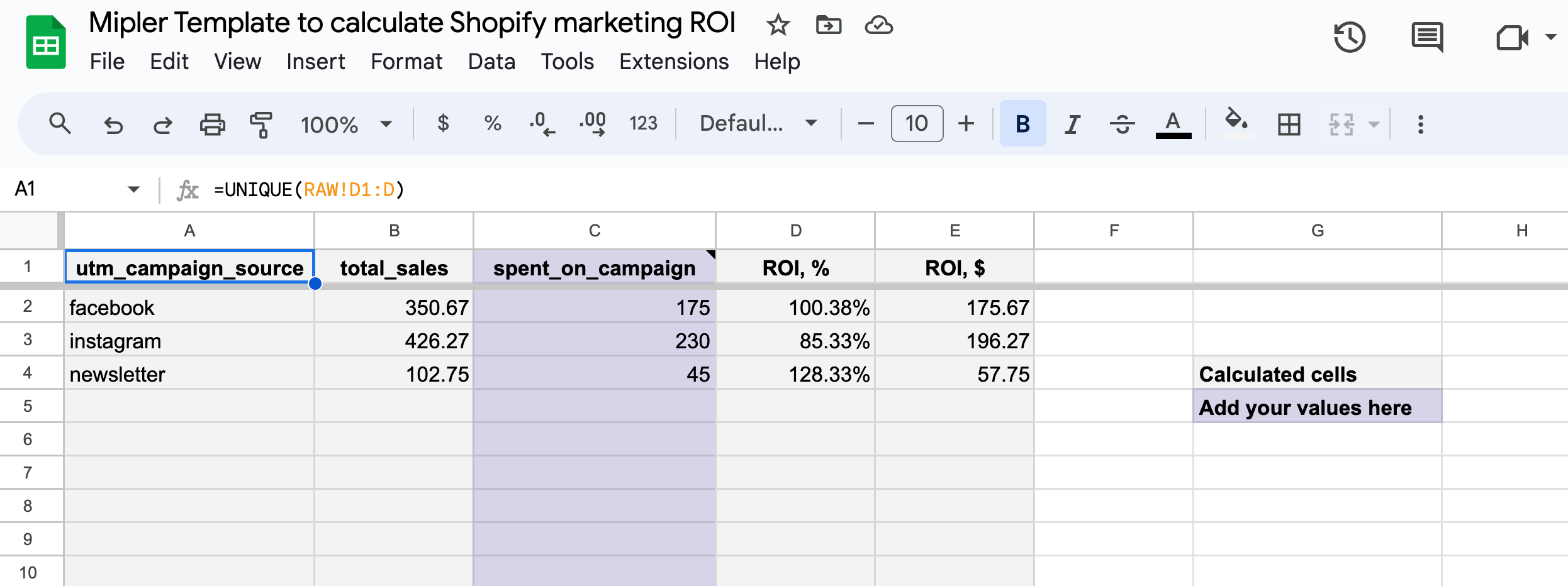Click the Undo button

(x=113, y=124)
